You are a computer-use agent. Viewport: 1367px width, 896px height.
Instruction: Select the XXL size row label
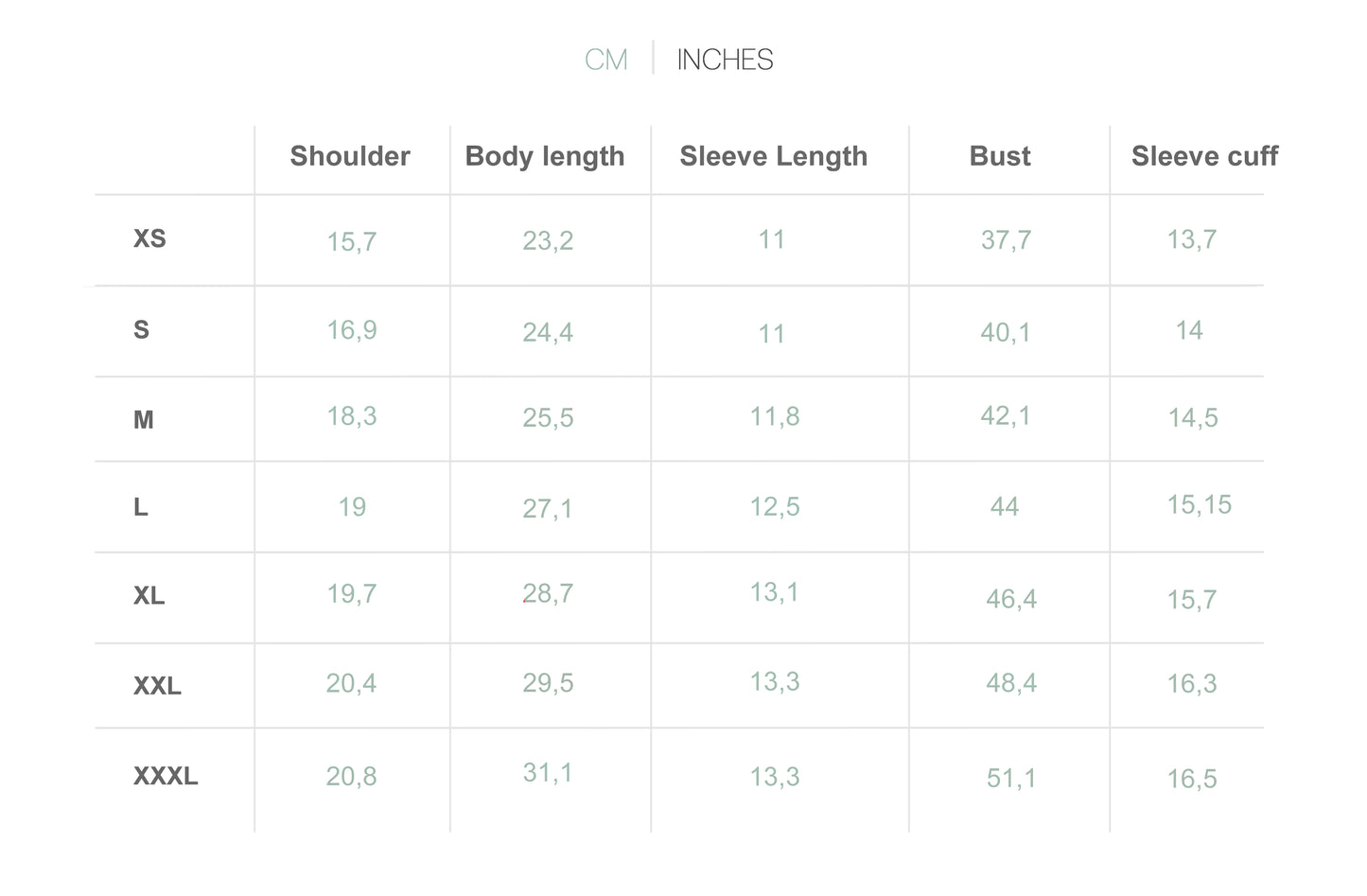coord(157,686)
